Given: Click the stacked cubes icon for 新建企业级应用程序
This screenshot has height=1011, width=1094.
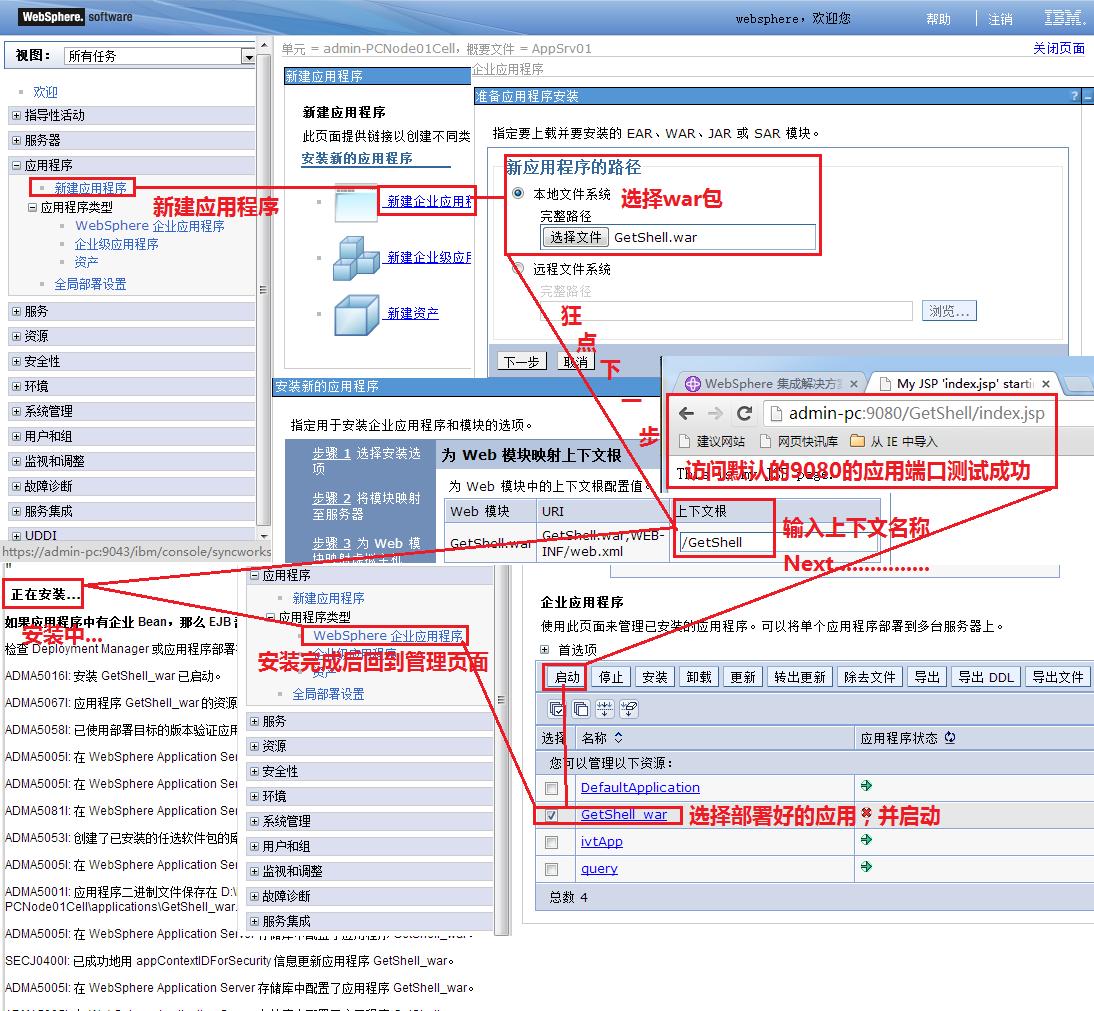Looking at the screenshot, I should click(357, 258).
